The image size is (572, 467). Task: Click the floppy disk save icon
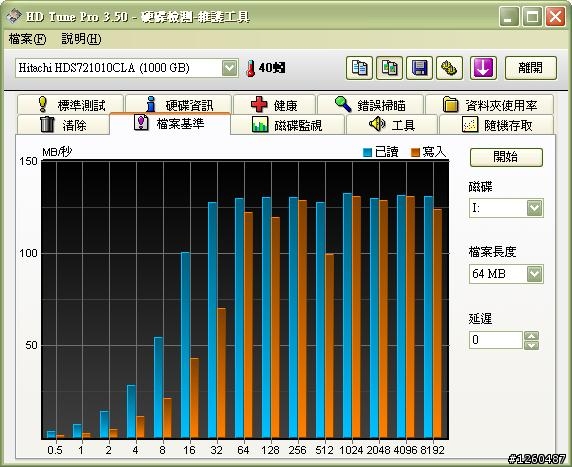point(420,68)
